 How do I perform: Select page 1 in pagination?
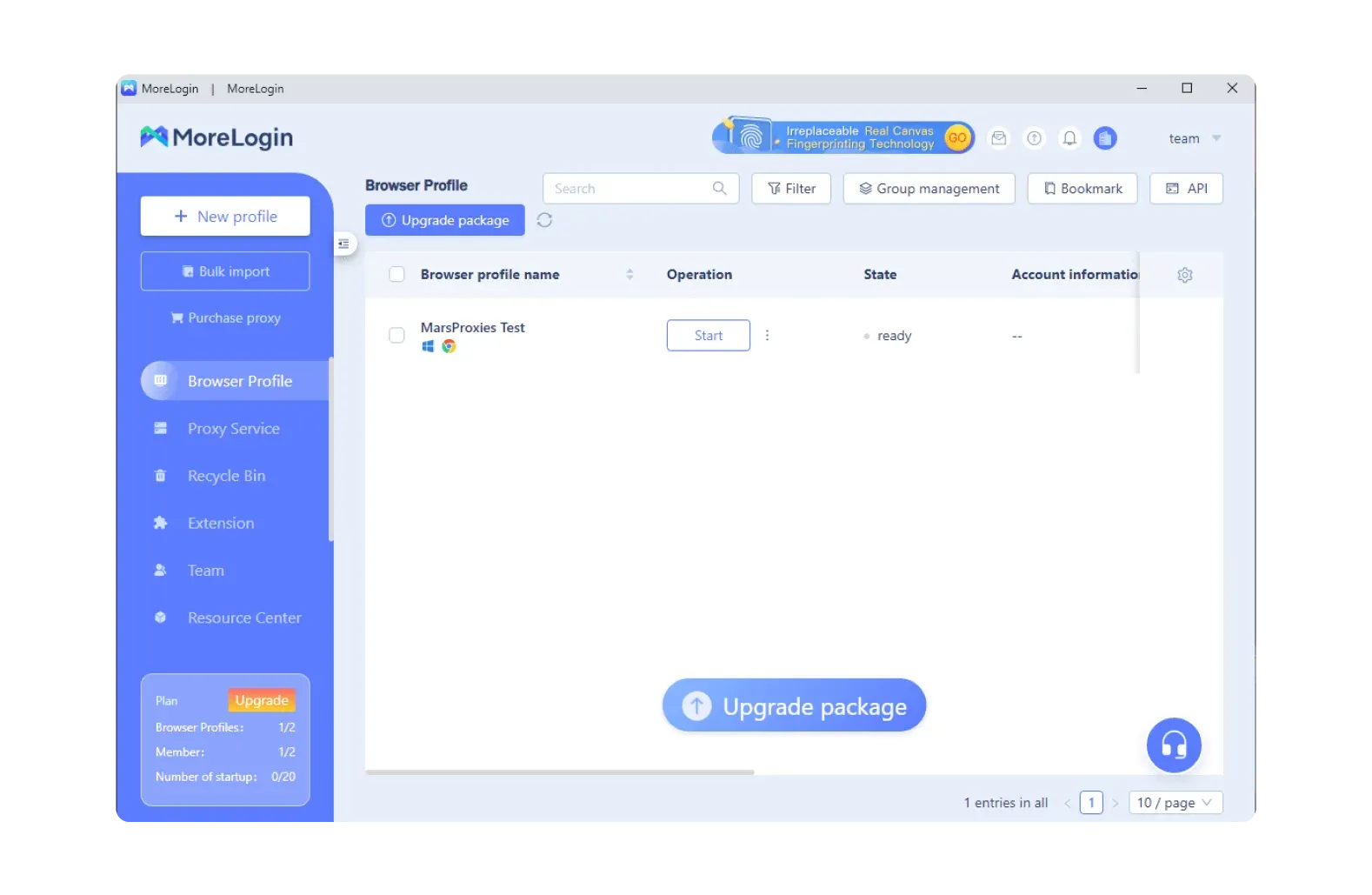pos(1091,803)
